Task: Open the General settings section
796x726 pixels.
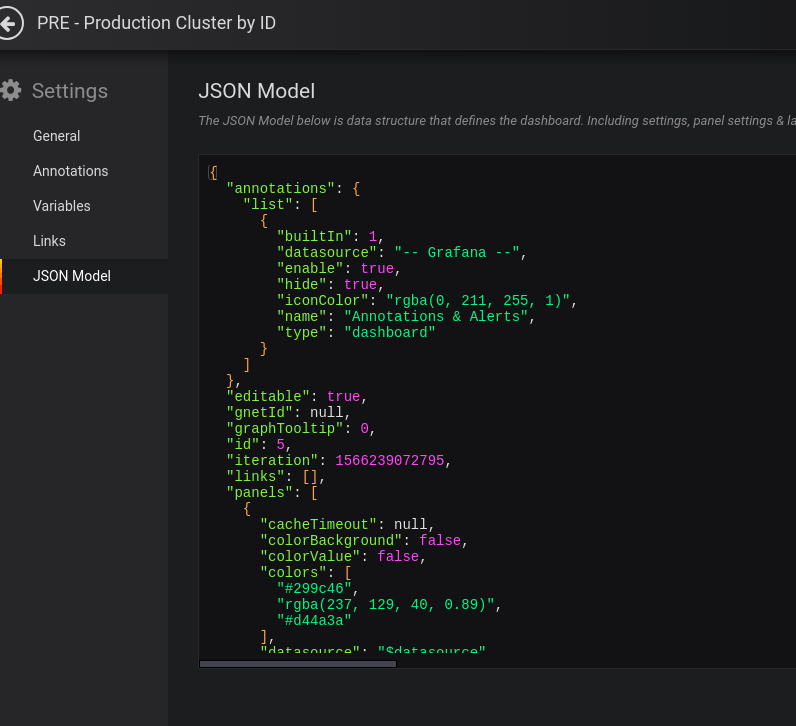Action: tap(56, 136)
